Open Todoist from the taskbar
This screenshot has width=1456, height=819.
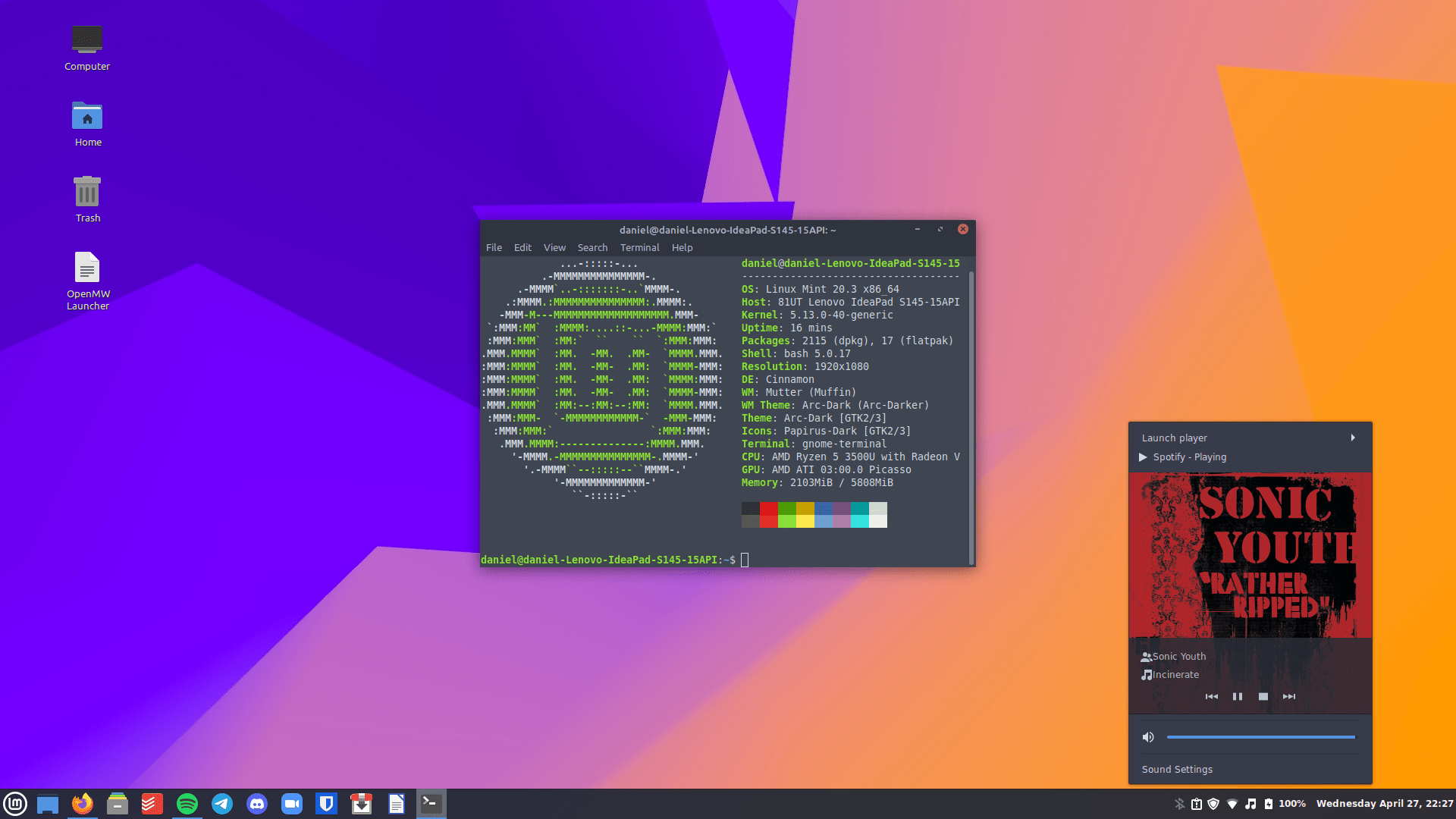click(x=152, y=803)
